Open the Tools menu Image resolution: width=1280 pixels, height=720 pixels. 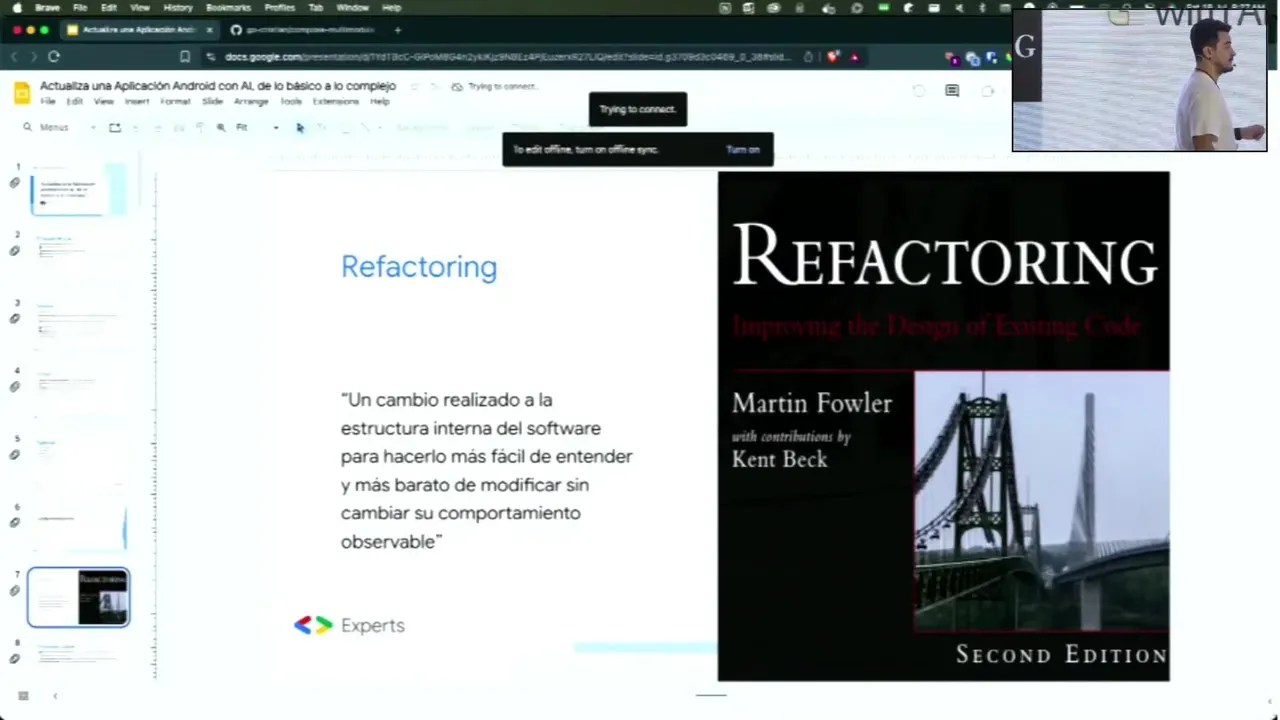pos(291,102)
